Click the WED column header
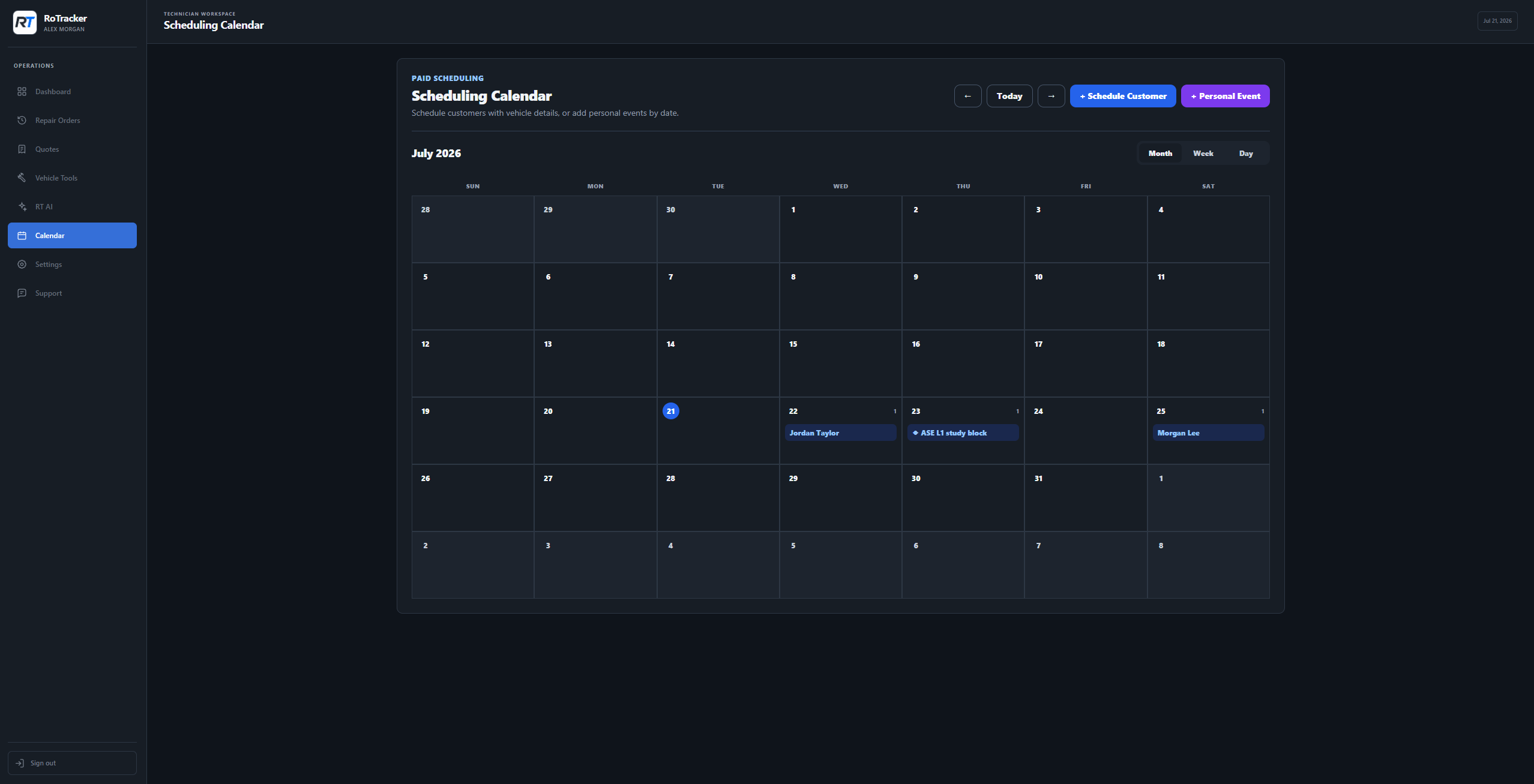Image resolution: width=1534 pixels, height=784 pixels. click(x=840, y=187)
